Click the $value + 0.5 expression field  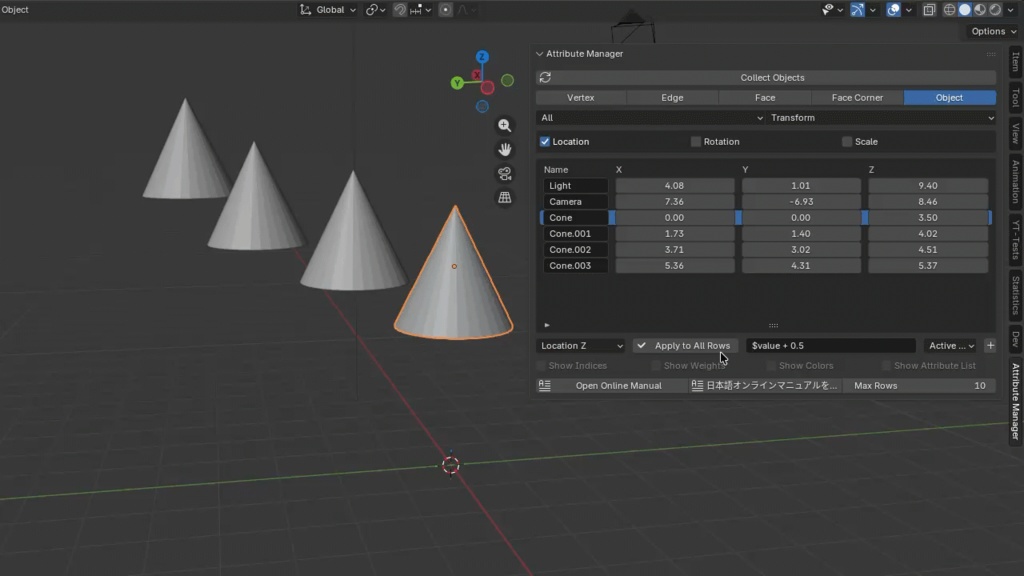point(830,345)
